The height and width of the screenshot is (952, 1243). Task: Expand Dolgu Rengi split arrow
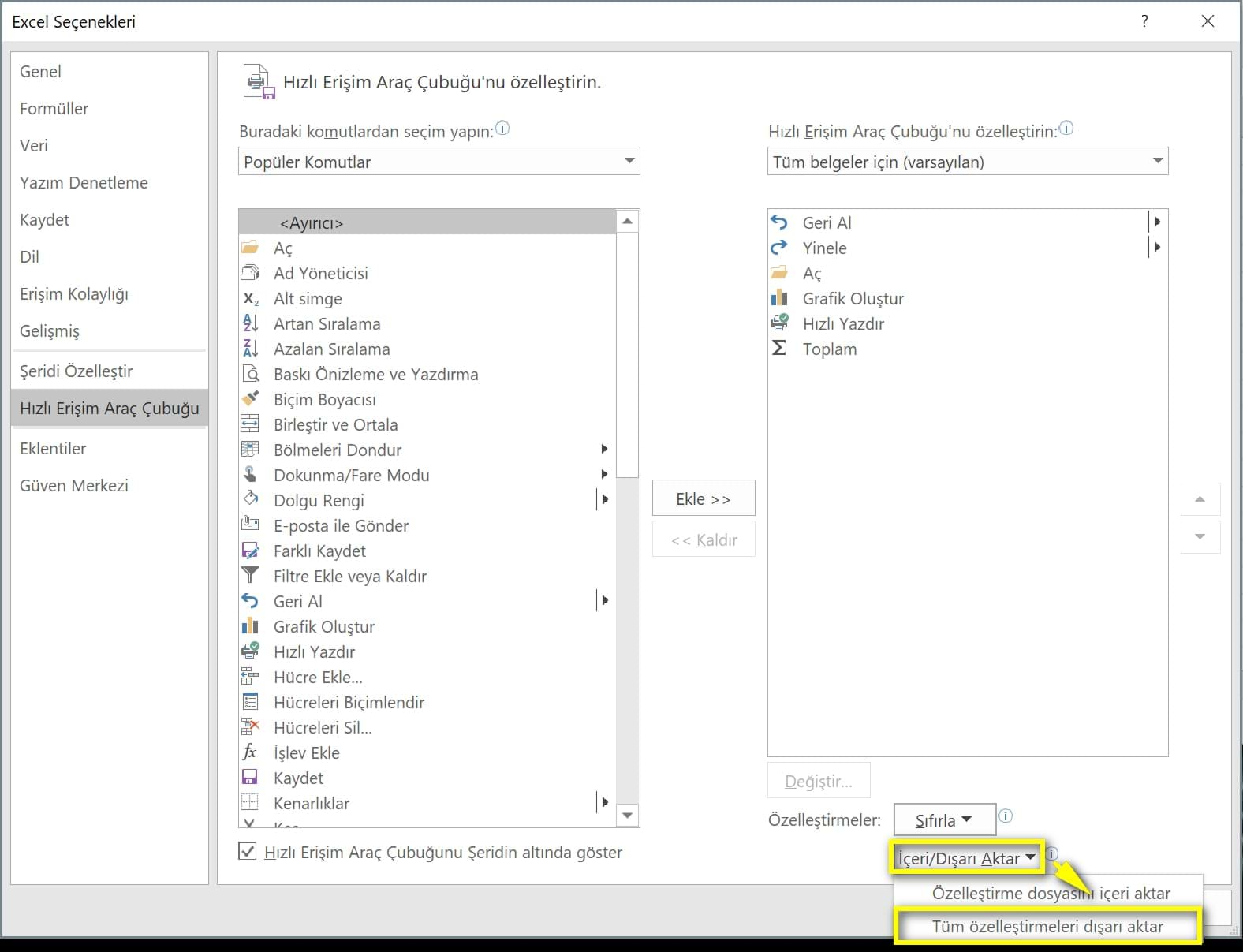(605, 499)
